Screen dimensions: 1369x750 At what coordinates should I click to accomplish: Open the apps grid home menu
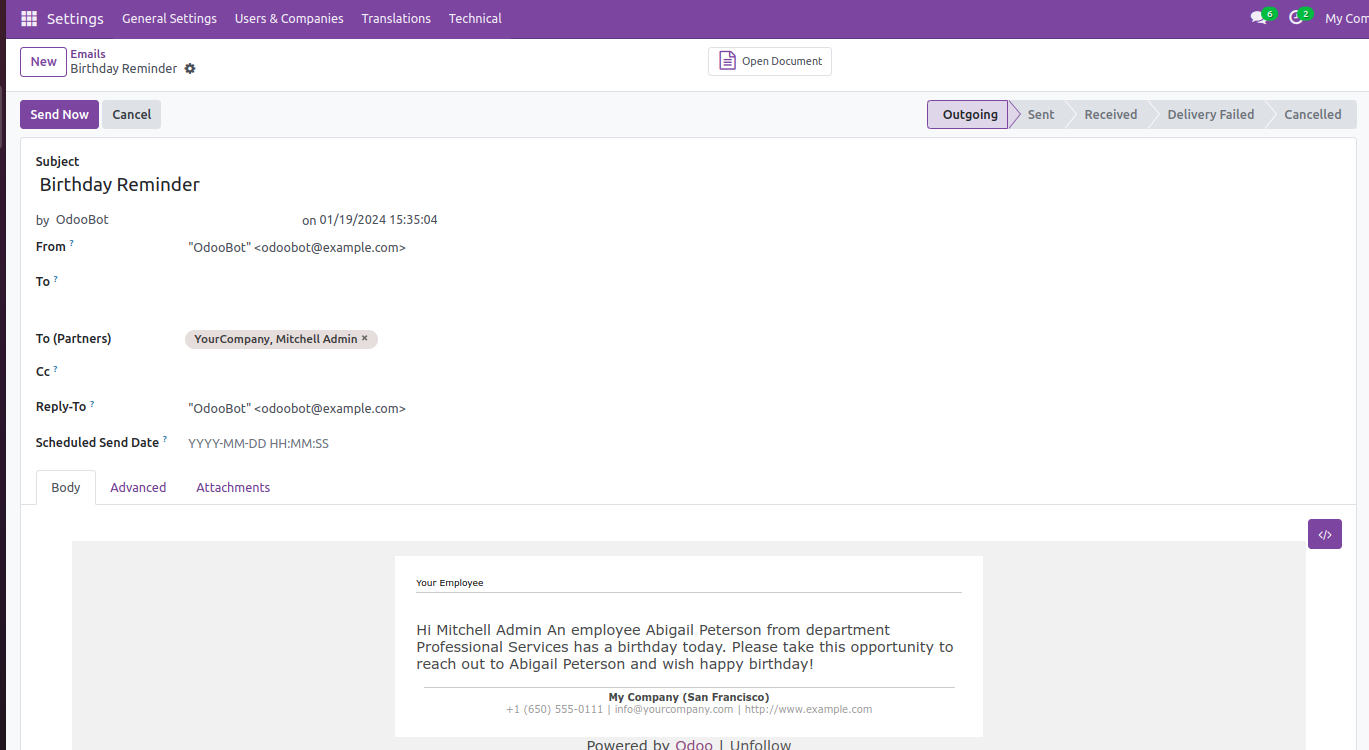point(29,19)
